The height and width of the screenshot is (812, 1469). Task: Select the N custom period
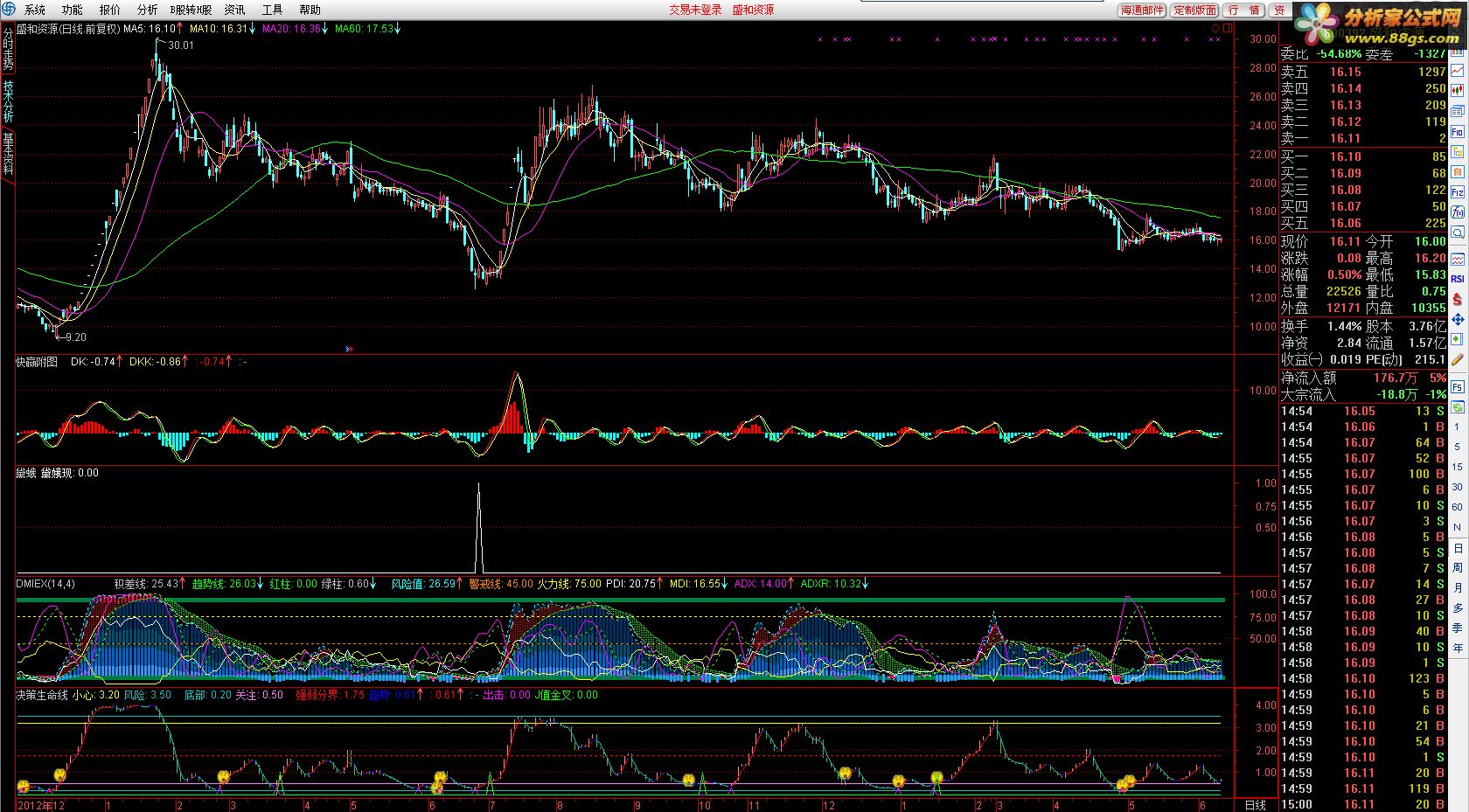click(1458, 527)
